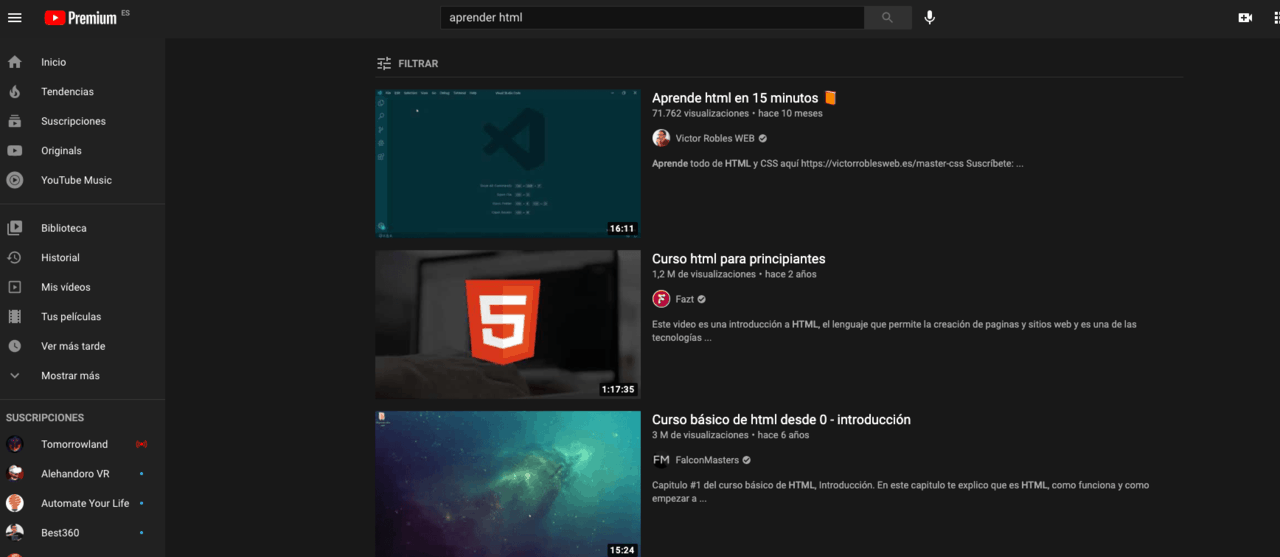
Task: Open Mis vídeos menu entry
Action: click(82, 287)
